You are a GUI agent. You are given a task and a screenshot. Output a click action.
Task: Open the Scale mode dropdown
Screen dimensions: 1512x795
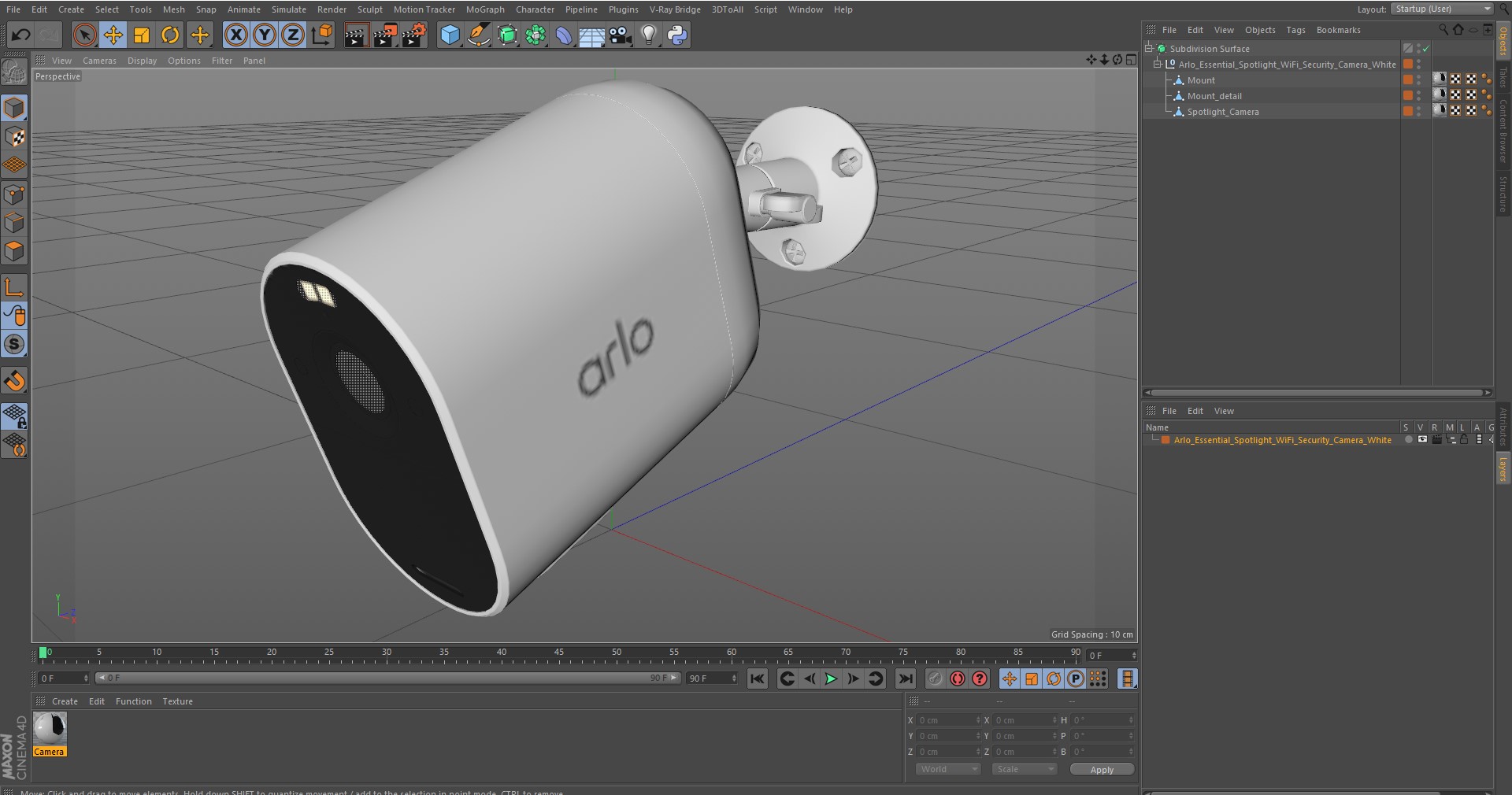coord(1024,769)
